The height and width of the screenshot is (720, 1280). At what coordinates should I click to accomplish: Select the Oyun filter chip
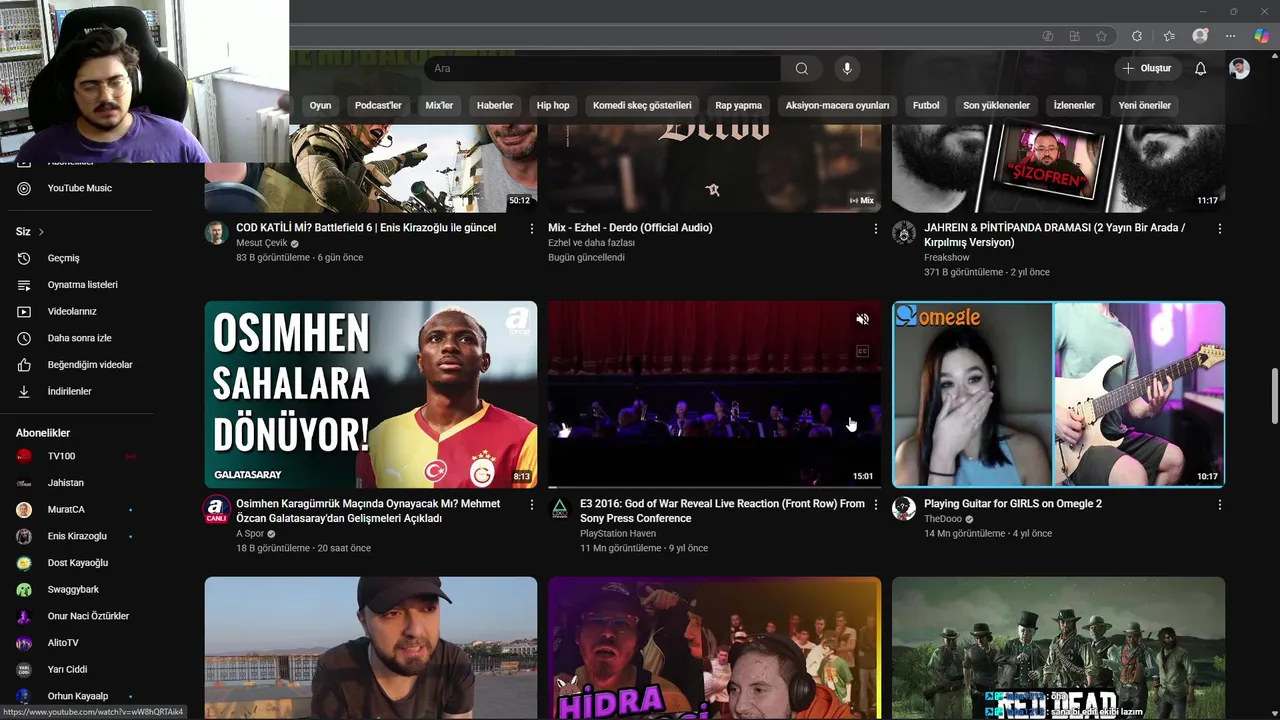320,105
